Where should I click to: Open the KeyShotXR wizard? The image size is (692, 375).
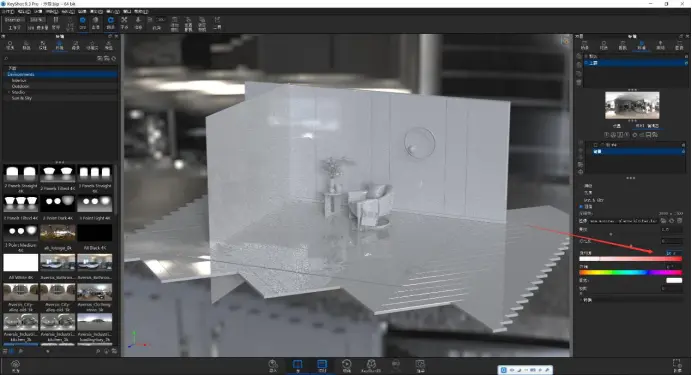tap(371, 366)
